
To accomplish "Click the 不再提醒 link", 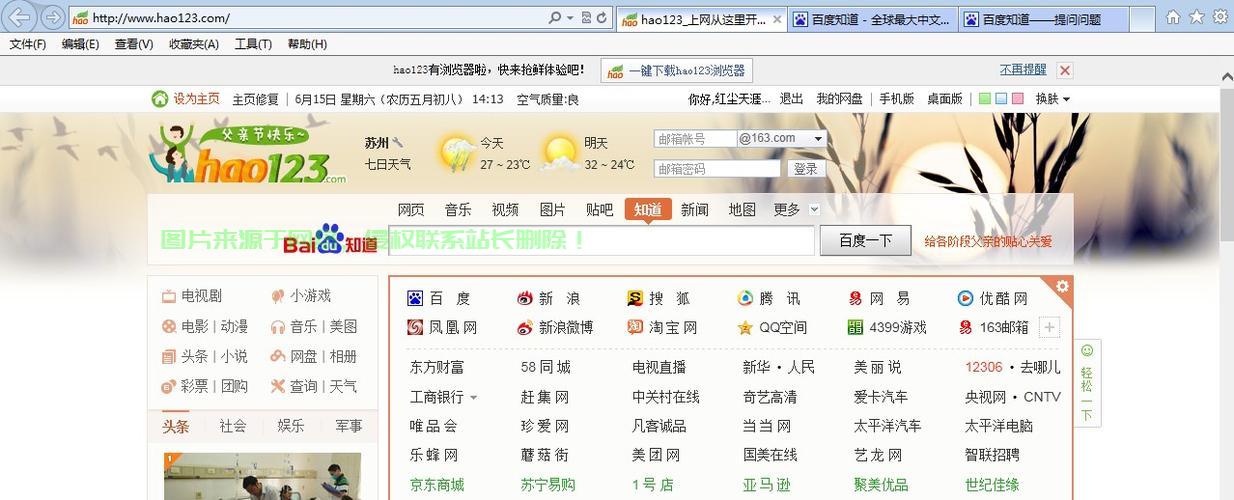I will tap(1023, 70).
